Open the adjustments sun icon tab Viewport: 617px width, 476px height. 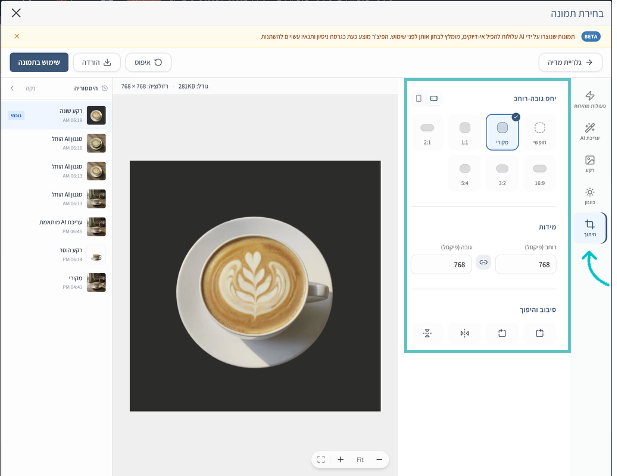[589, 196]
